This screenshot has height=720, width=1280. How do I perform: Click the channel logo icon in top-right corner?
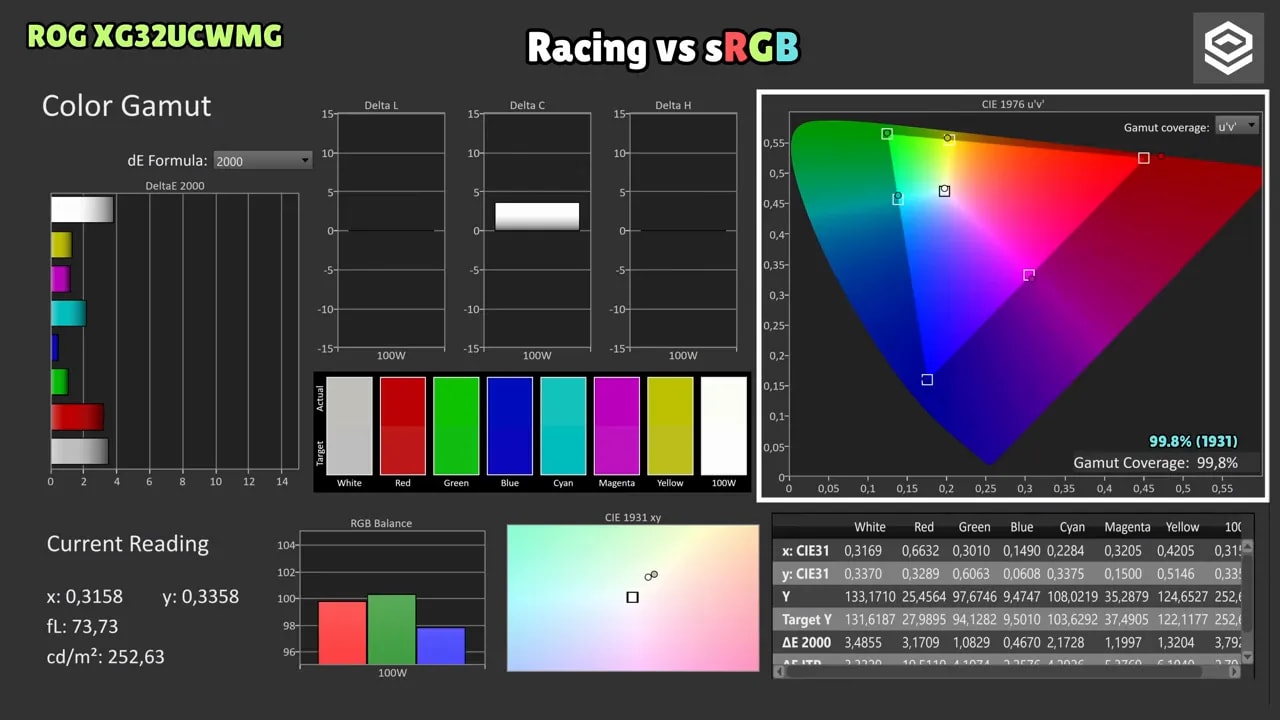(1228, 47)
